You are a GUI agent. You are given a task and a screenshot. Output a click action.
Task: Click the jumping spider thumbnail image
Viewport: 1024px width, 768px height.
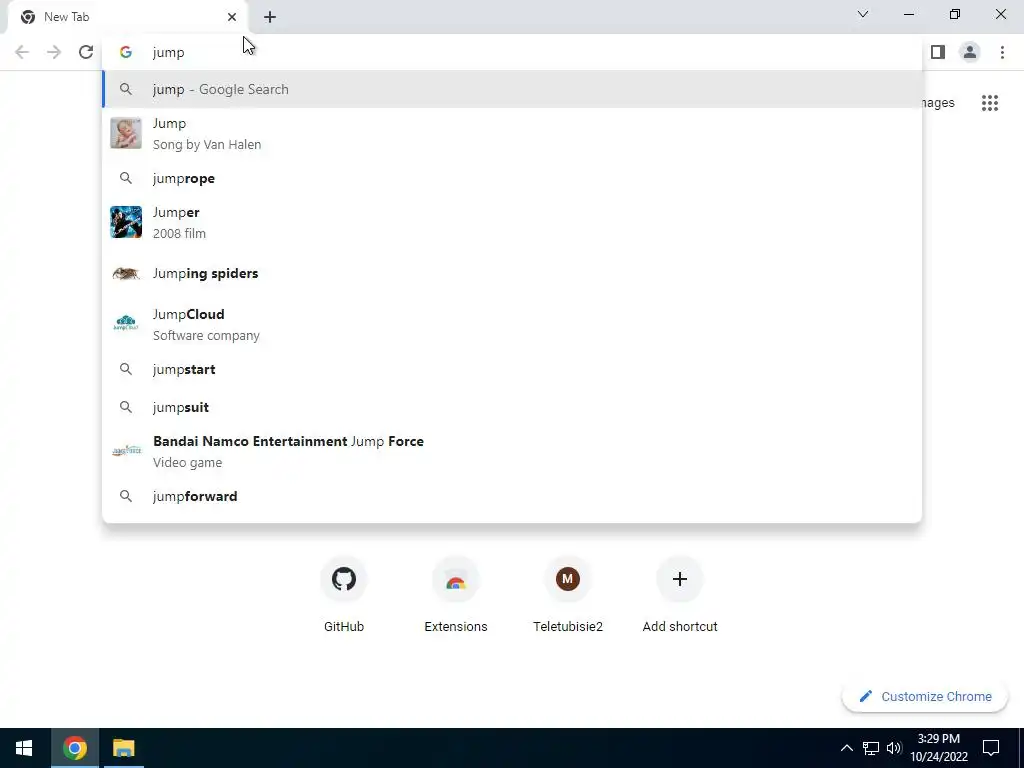click(126, 273)
